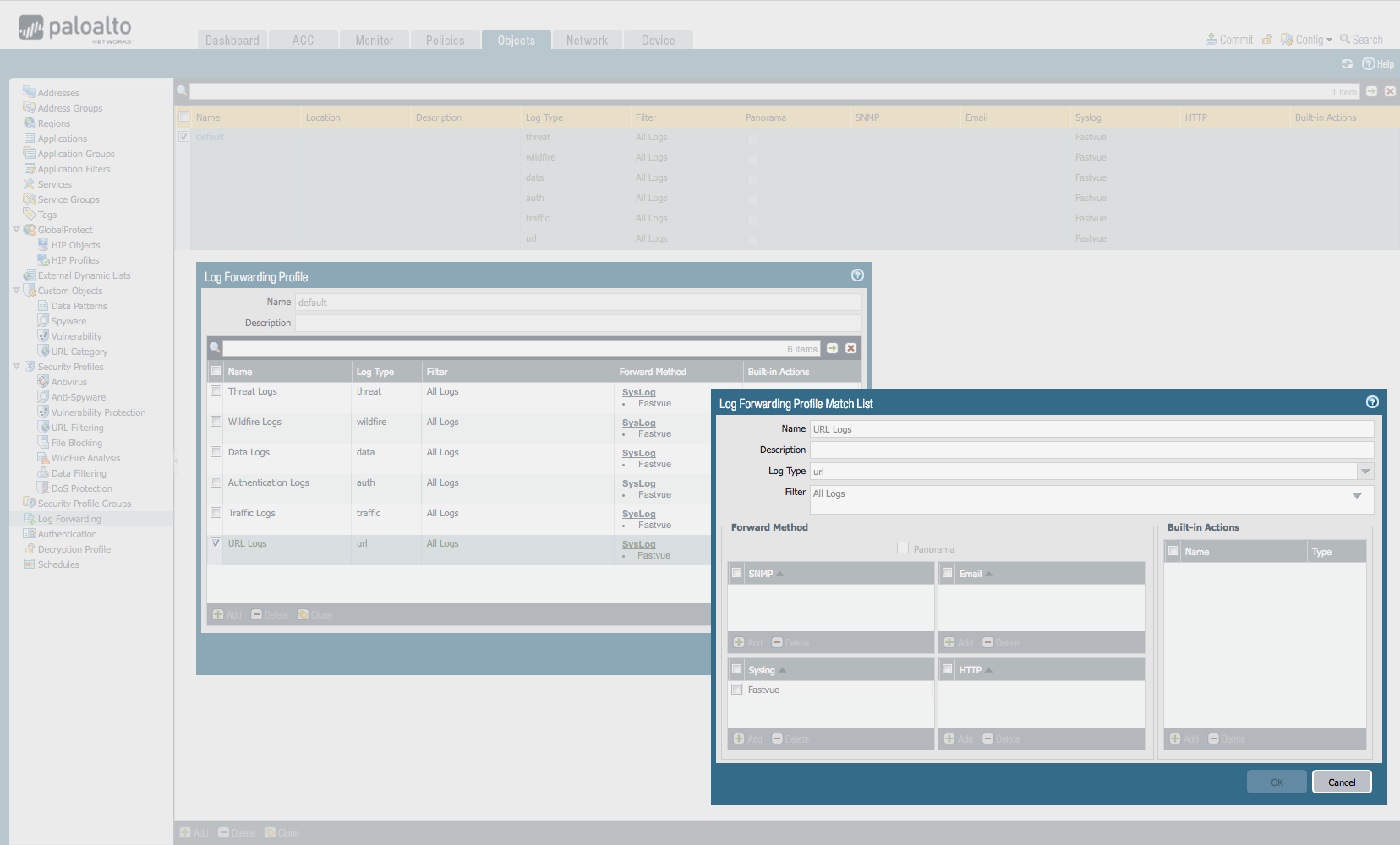Click the refresh icon above the table
Viewport: 1400px width, 845px height.
(1348, 63)
